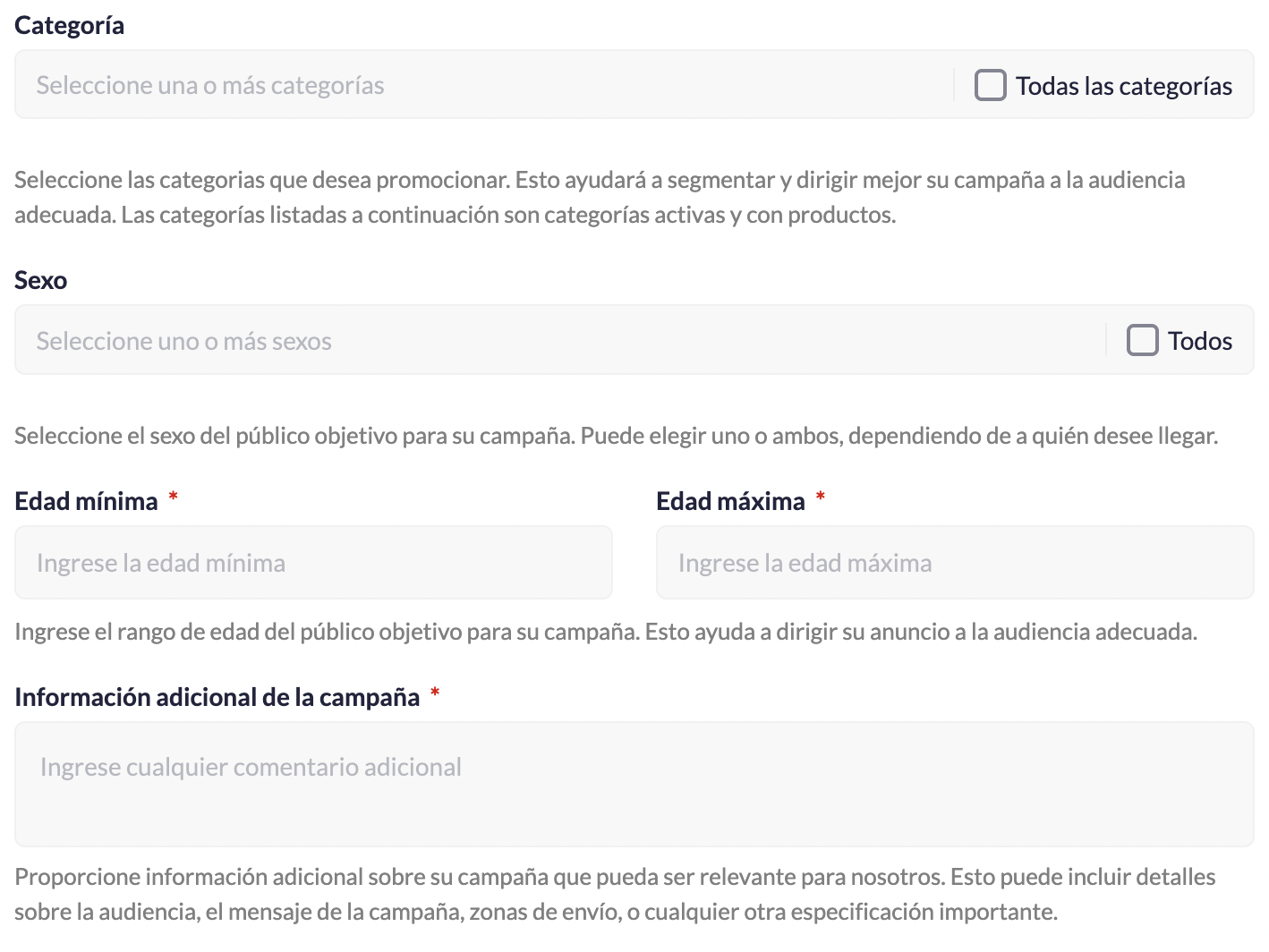The width and height of the screenshot is (1269, 952).
Task: Tick the 'Todos' sexes checkbox
Action: pos(1142,340)
